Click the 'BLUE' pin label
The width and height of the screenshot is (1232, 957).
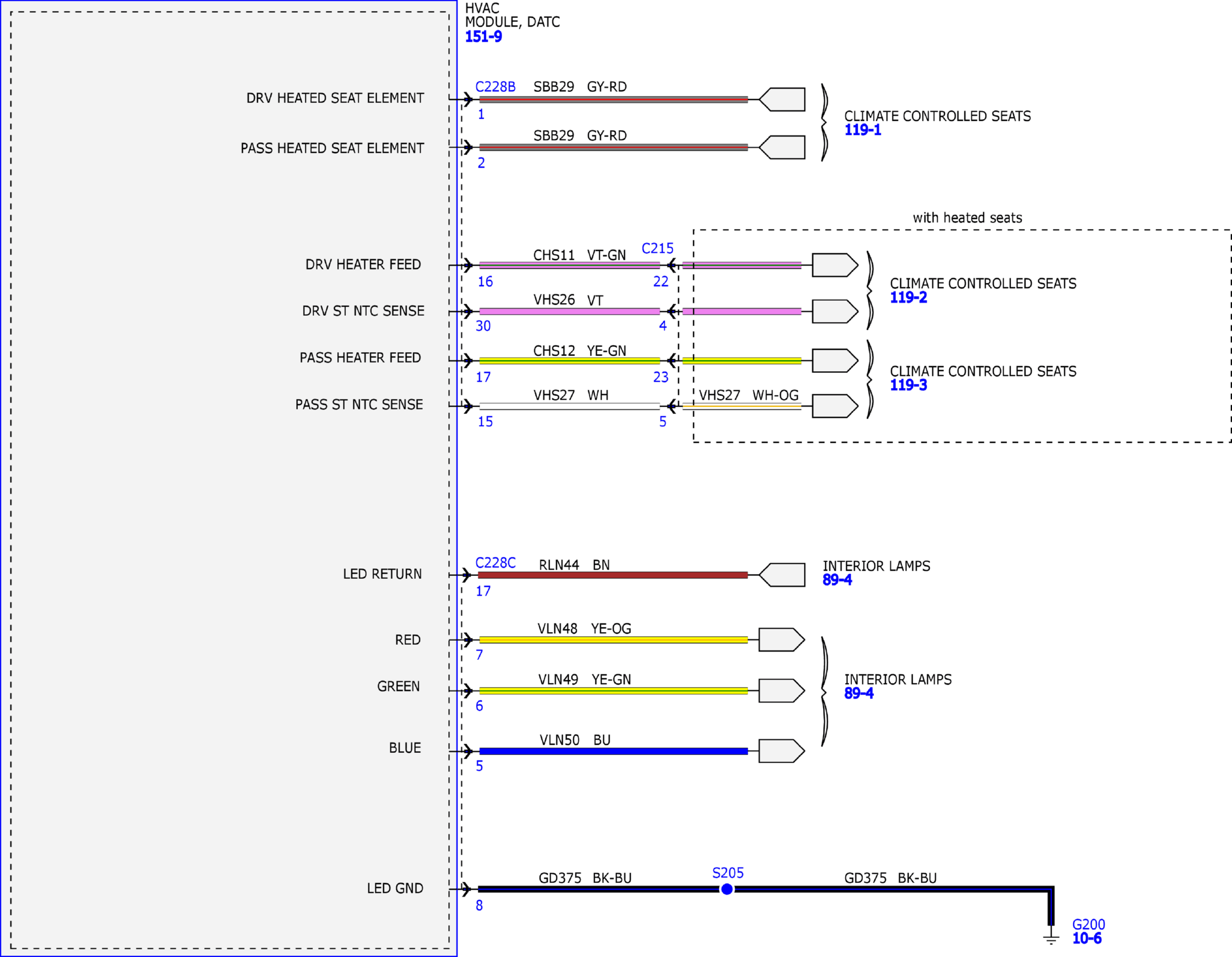pos(404,748)
